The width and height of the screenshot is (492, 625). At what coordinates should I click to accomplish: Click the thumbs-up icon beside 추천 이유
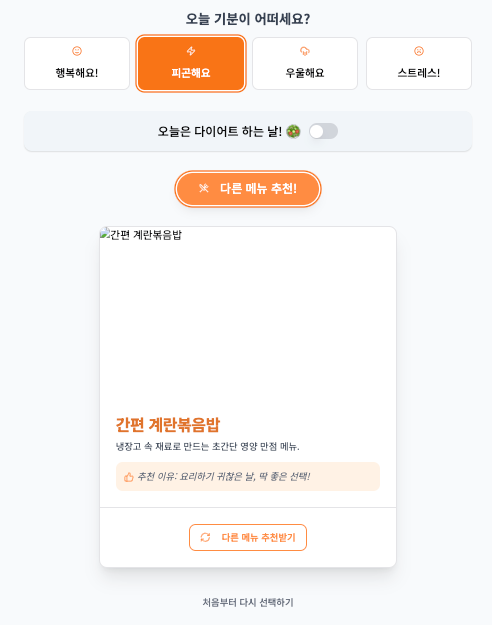(x=128, y=477)
